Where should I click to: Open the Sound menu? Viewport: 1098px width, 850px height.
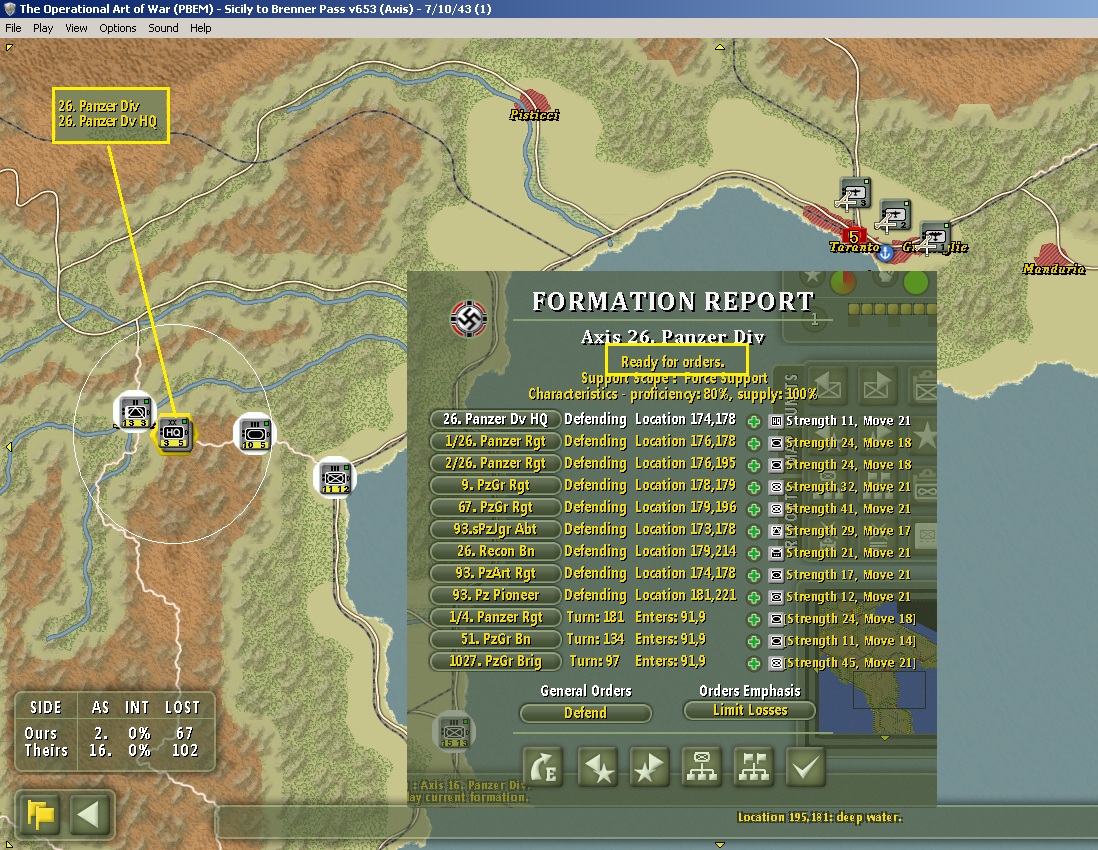pyautogui.click(x=163, y=28)
